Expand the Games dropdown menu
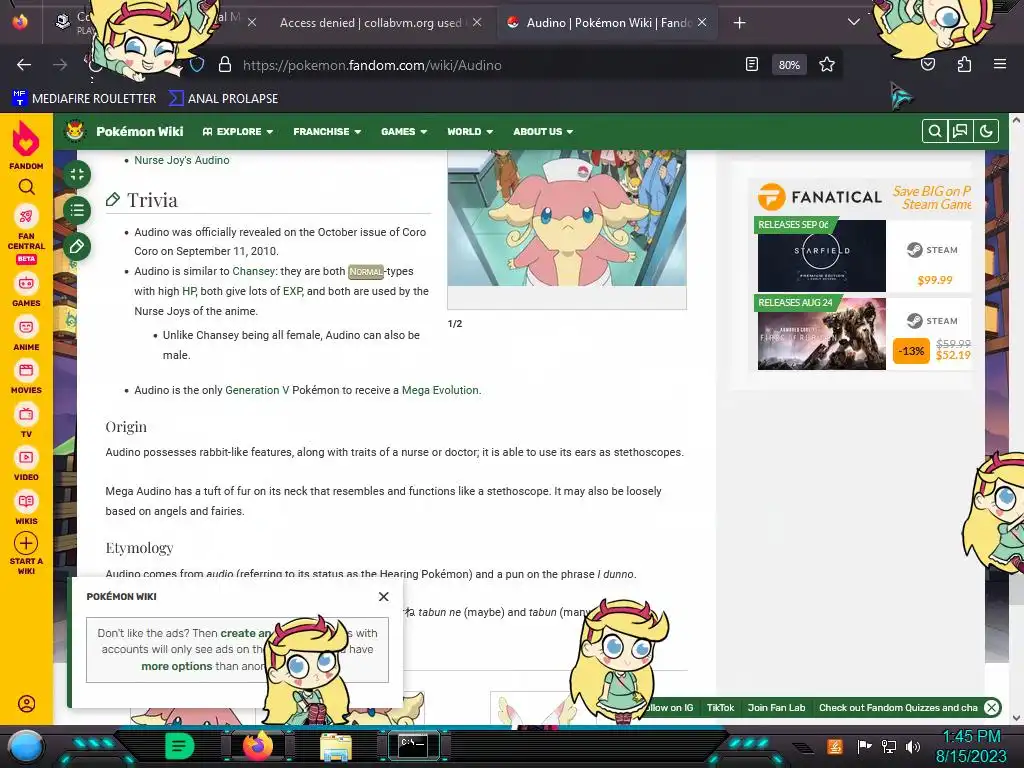 tap(404, 131)
